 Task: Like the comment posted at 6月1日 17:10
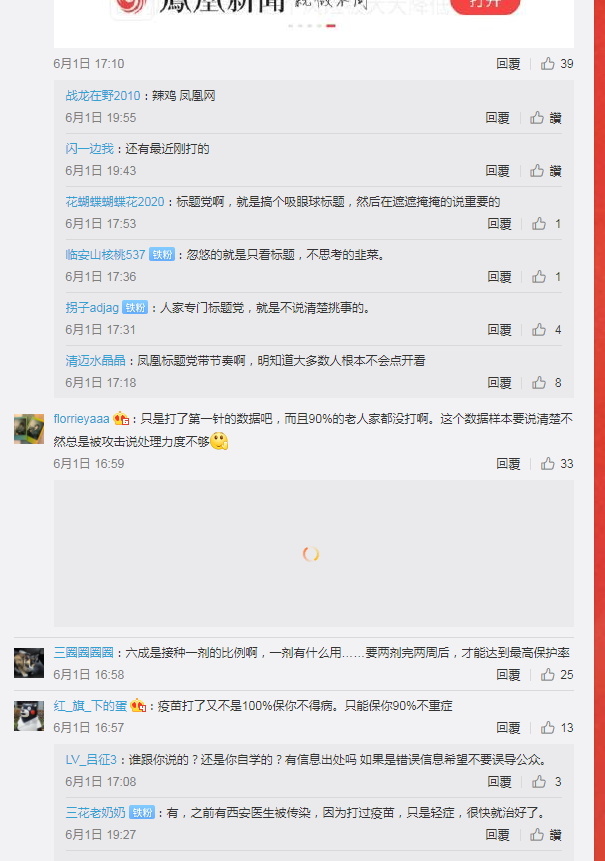click(x=557, y=64)
